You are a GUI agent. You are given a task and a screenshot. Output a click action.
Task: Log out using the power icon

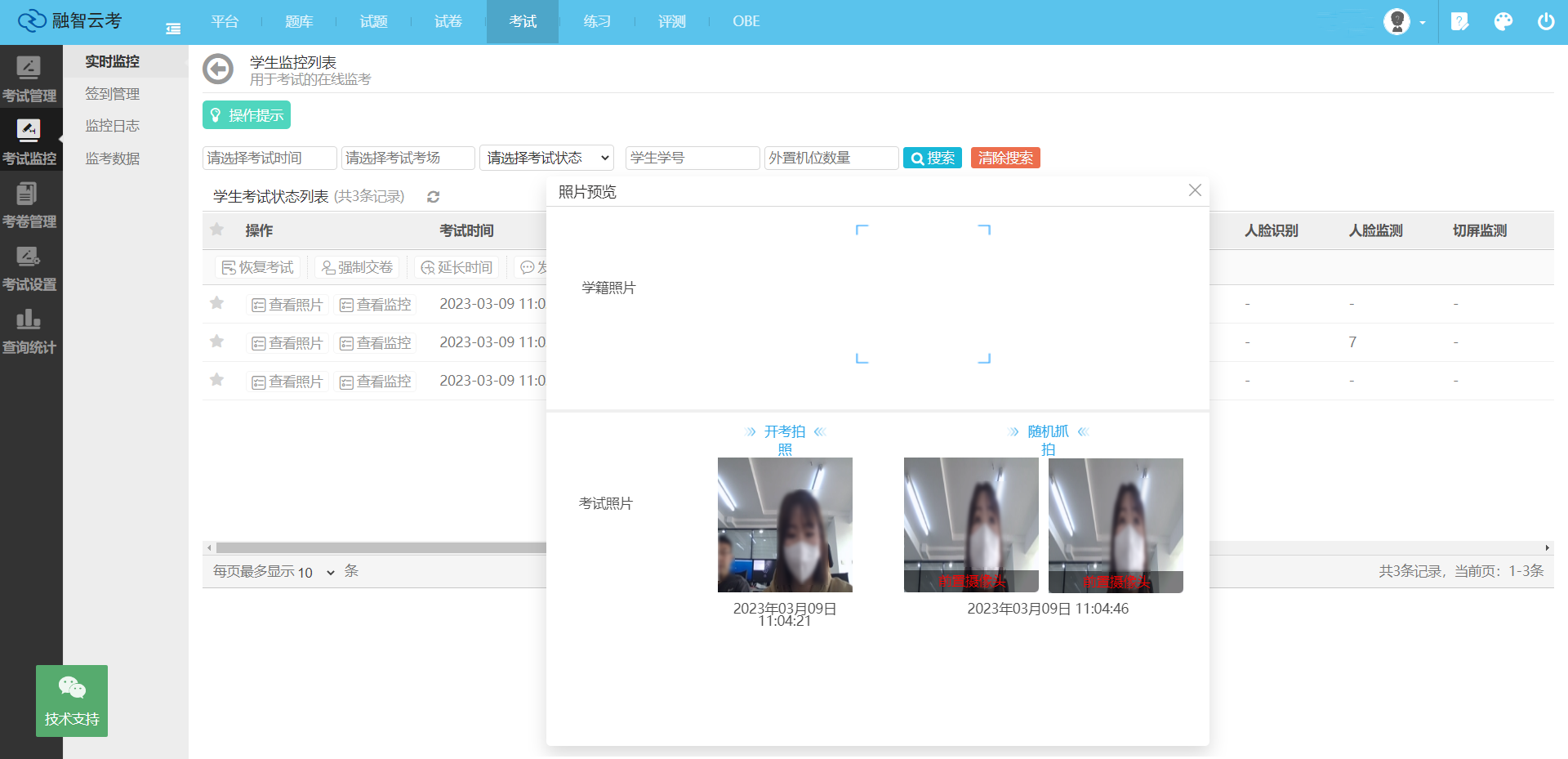(1545, 22)
